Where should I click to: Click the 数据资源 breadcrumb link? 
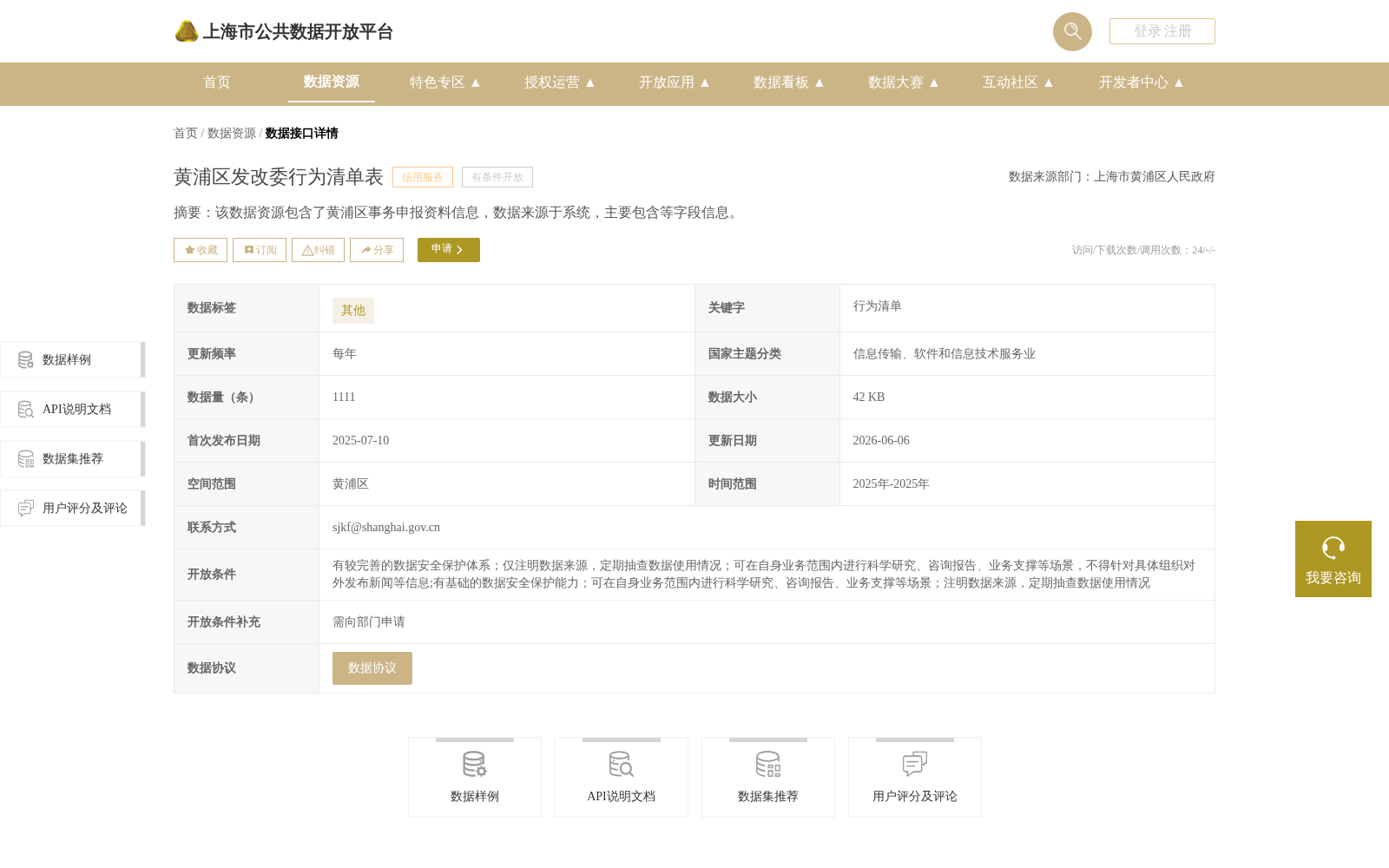point(232,133)
